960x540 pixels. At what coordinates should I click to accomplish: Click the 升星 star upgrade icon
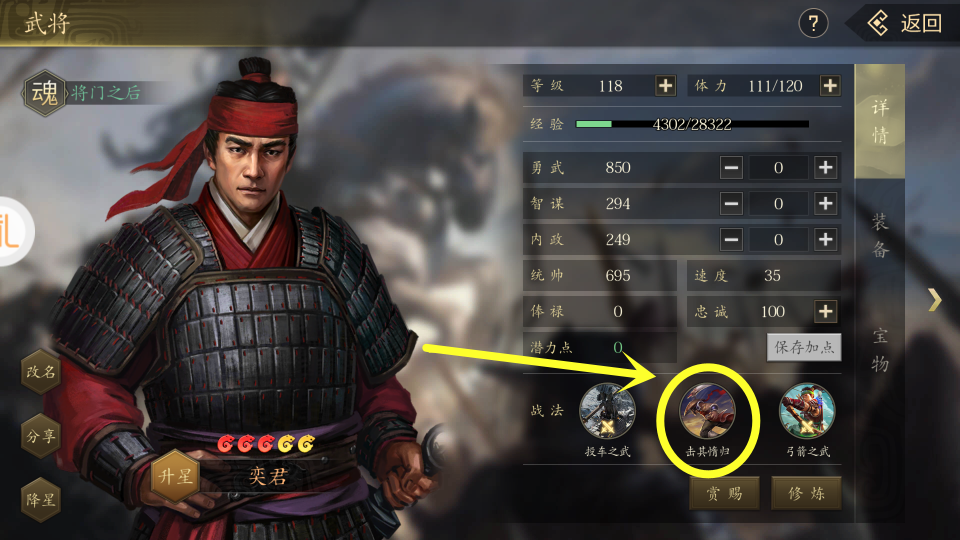point(175,476)
